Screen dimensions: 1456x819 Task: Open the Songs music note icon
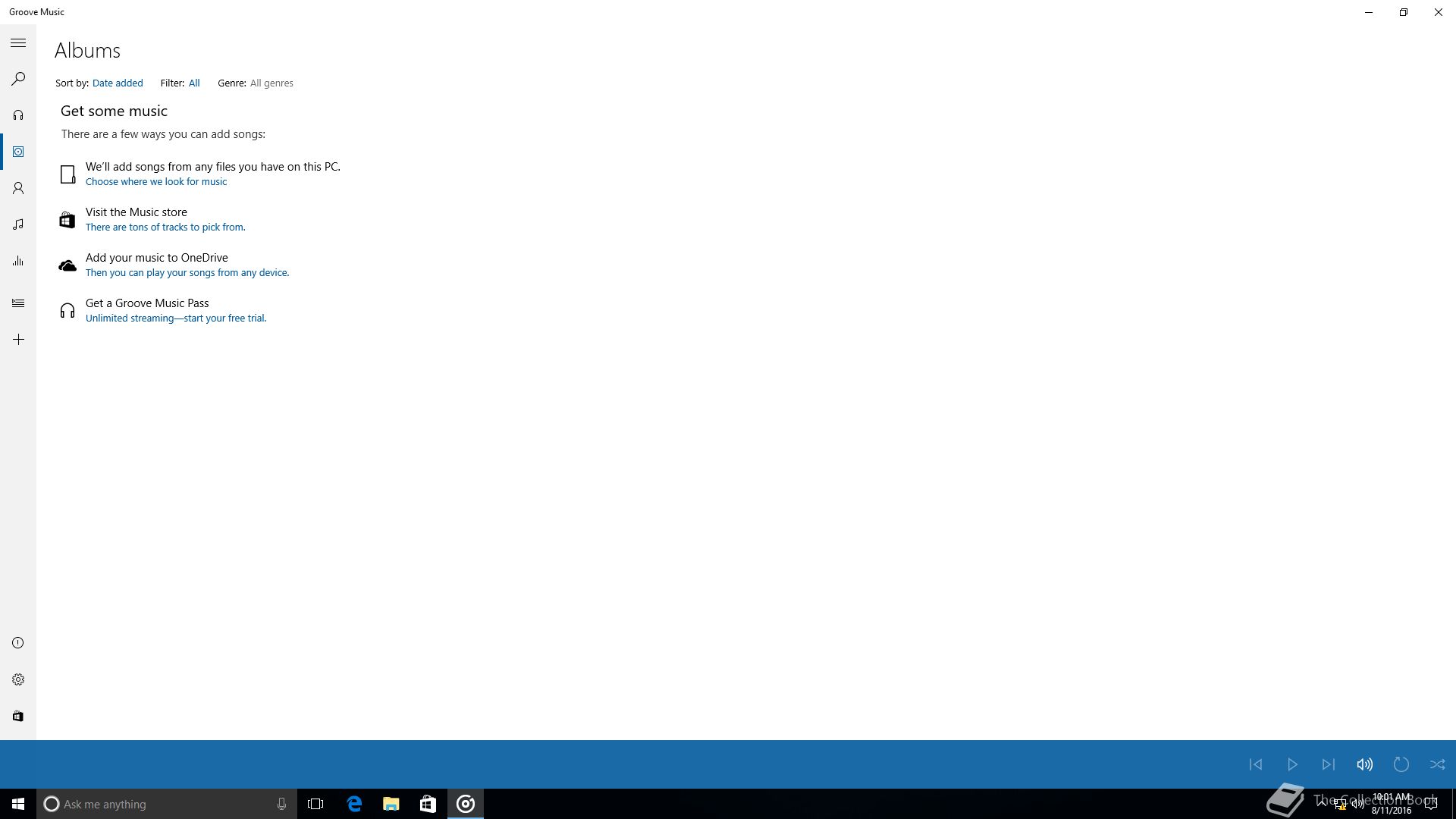18,224
